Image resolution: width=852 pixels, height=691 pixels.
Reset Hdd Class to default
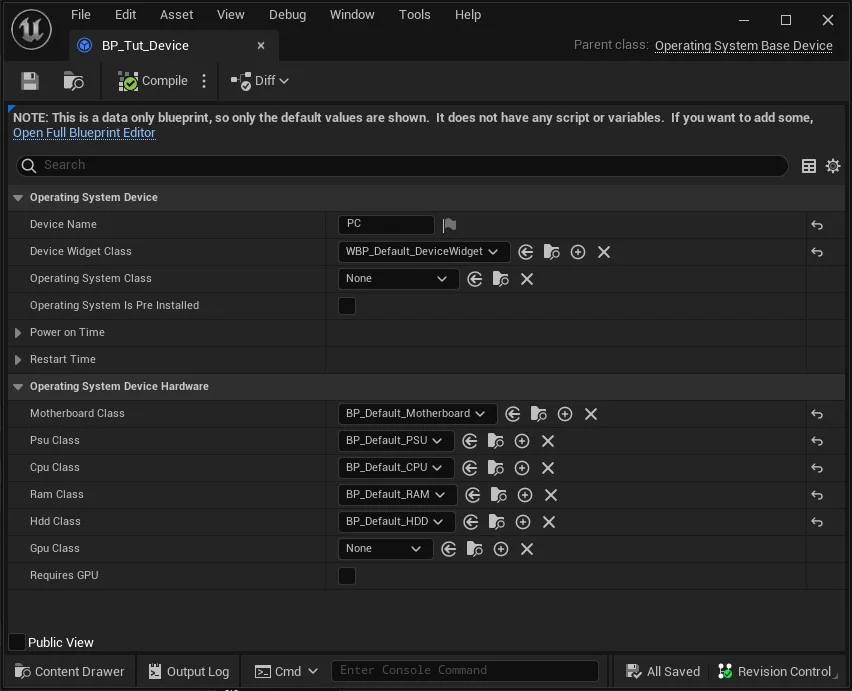tap(817, 522)
